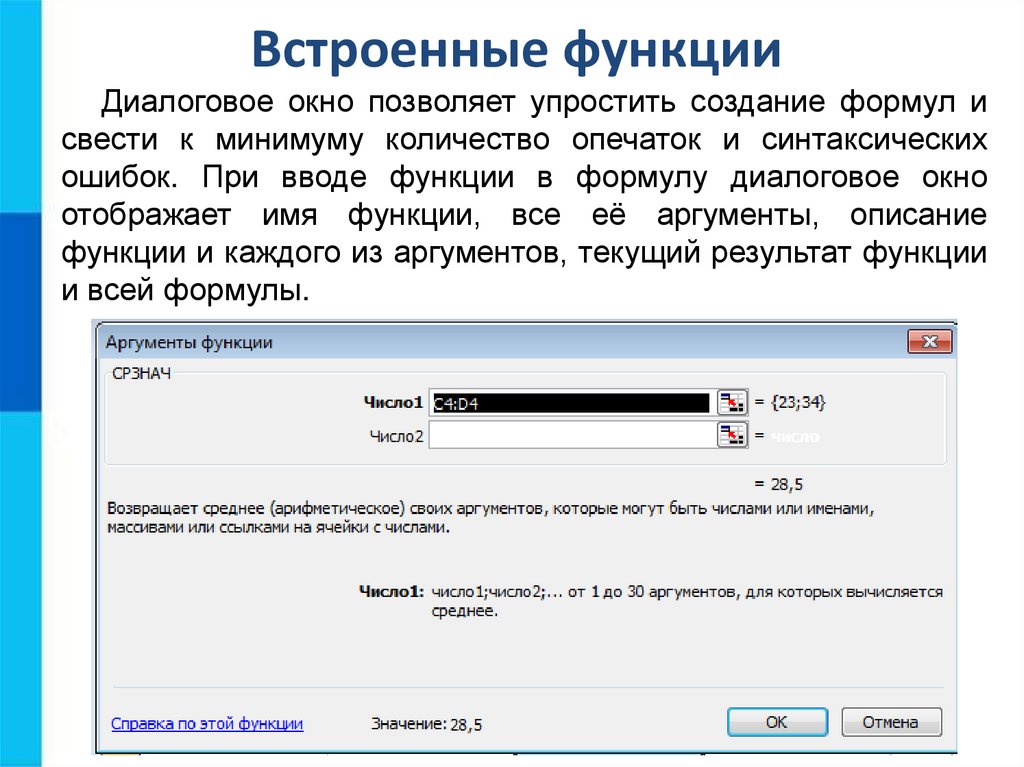Click the Отмена button

(x=891, y=722)
